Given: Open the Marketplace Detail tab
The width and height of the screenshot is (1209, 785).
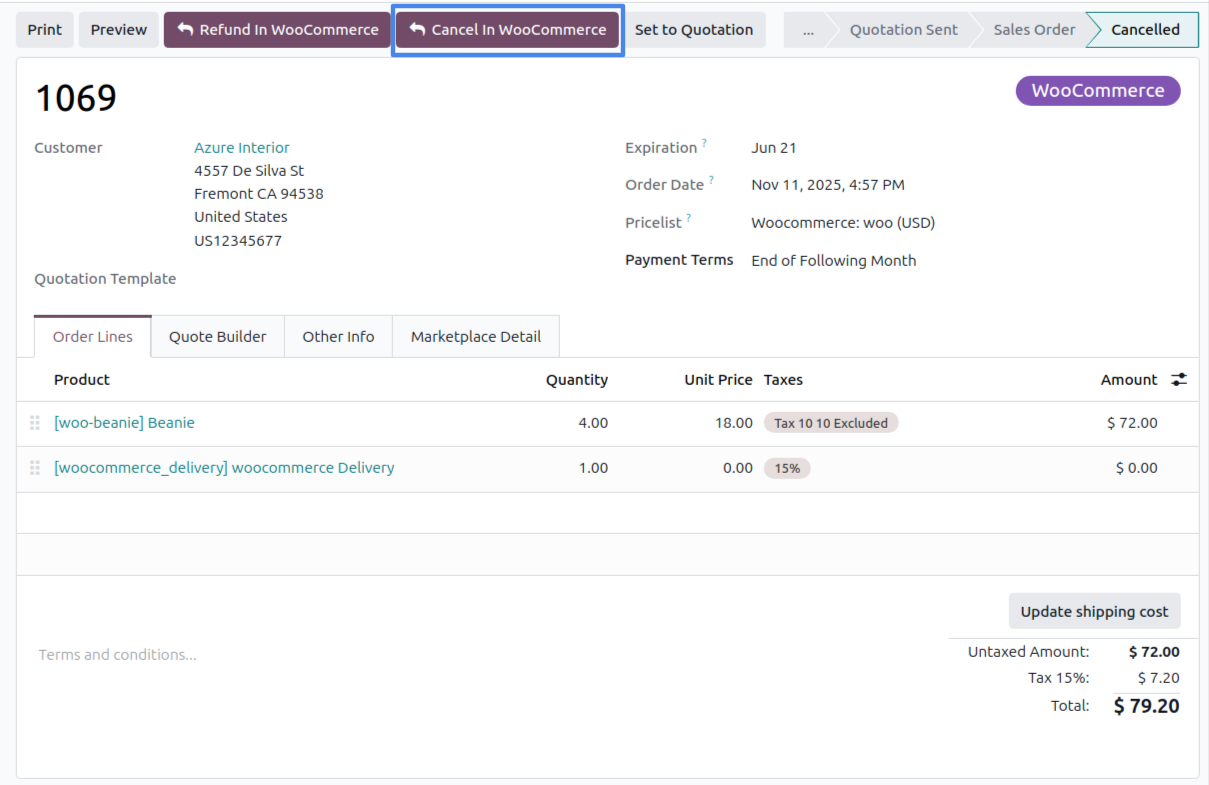Looking at the screenshot, I should tap(476, 337).
